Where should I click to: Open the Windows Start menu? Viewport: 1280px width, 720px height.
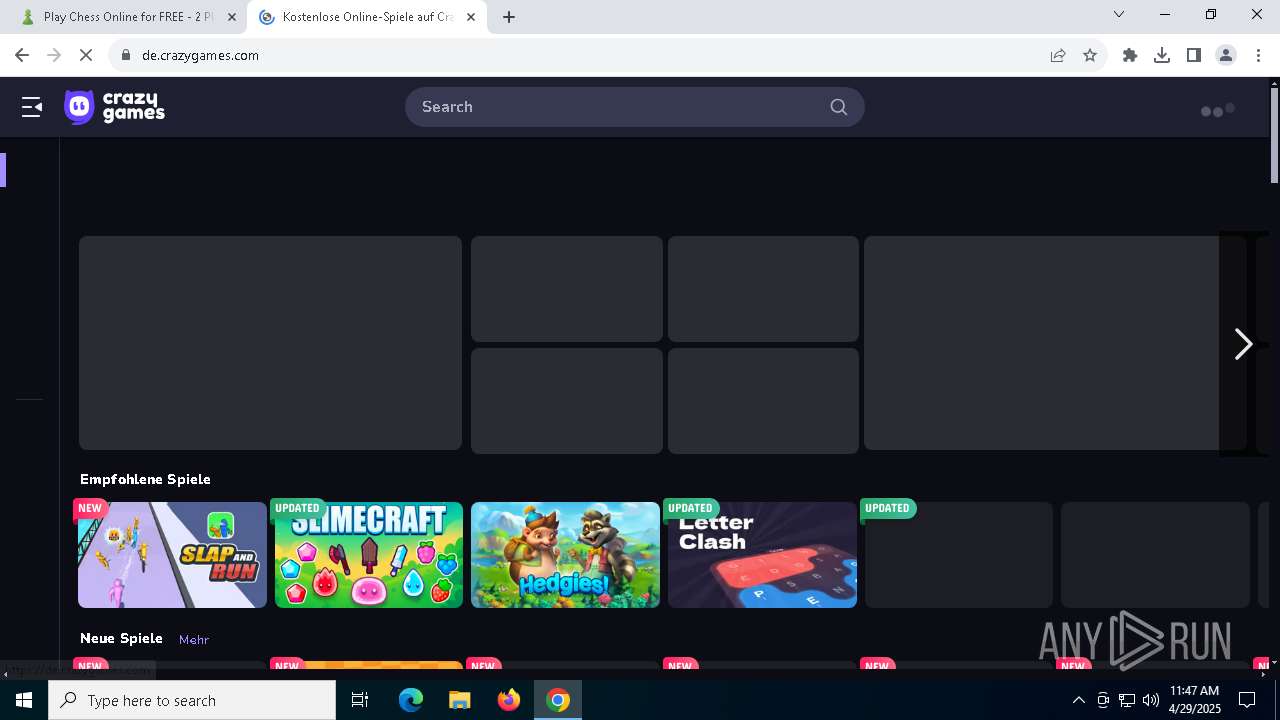point(24,700)
